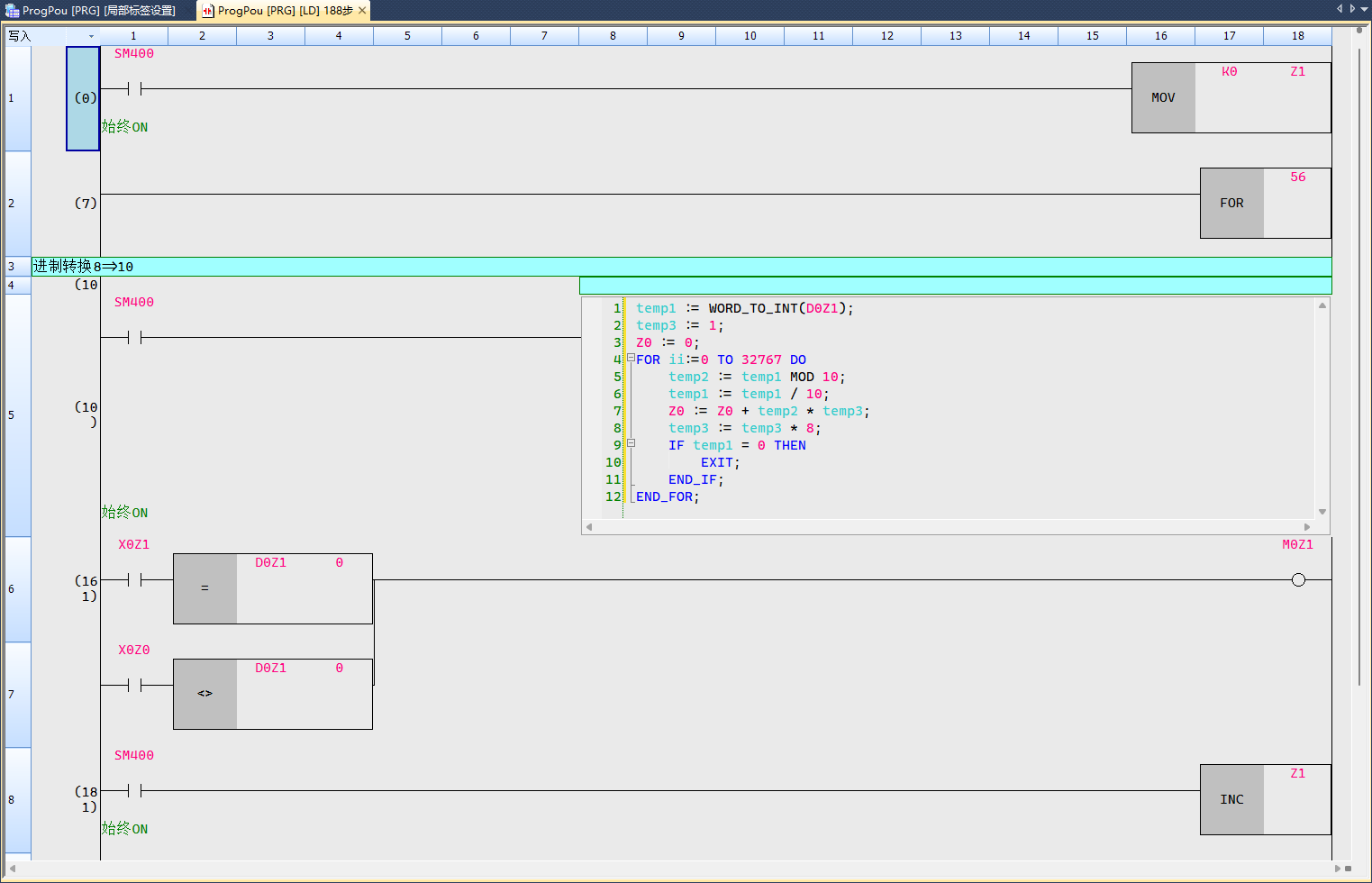This screenshot has height=883, width=1372.
Task: Select the X0Z1 contact symbol
Action: pyautogui.click(x=134, y=580)
